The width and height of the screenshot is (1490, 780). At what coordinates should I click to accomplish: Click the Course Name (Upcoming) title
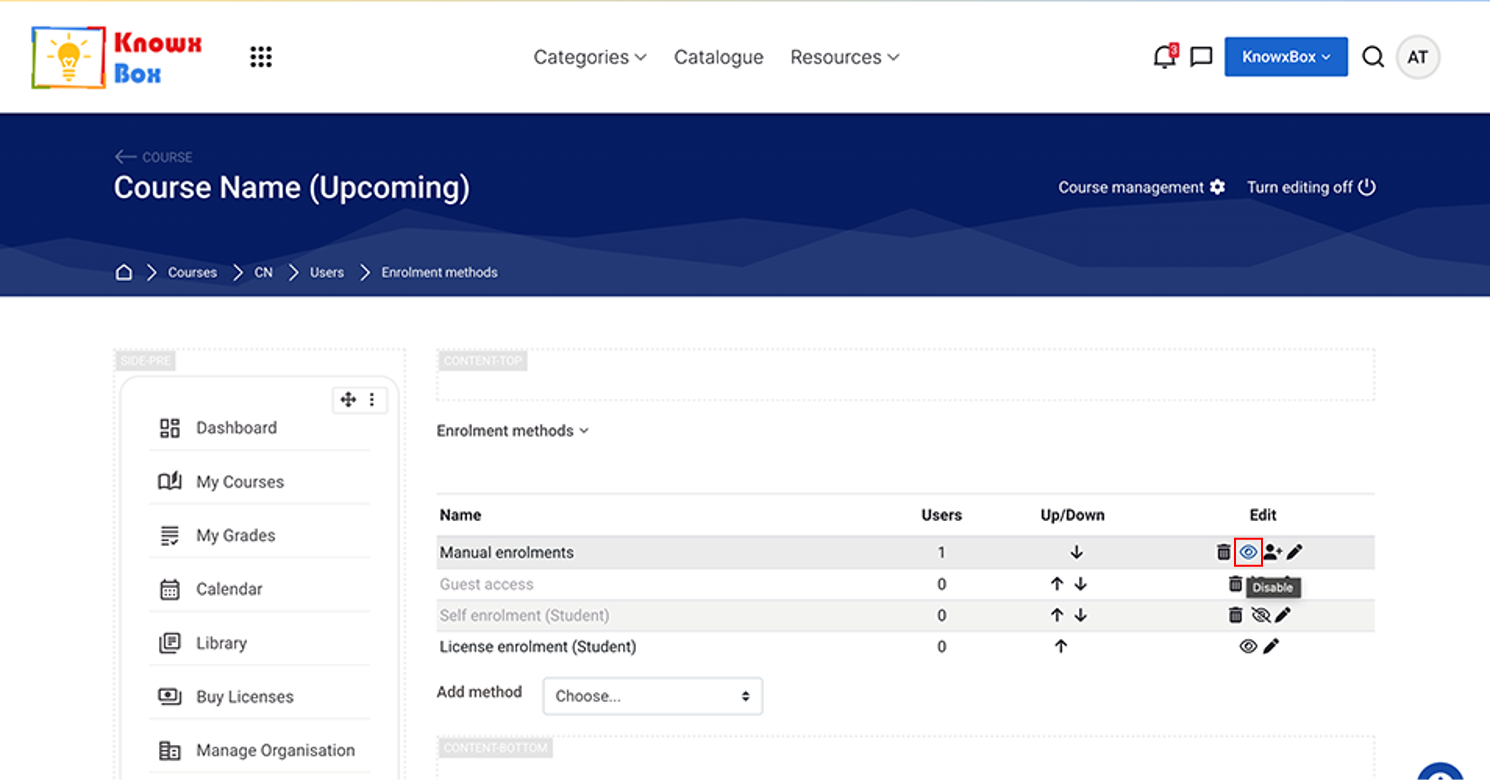coord(292,188)
